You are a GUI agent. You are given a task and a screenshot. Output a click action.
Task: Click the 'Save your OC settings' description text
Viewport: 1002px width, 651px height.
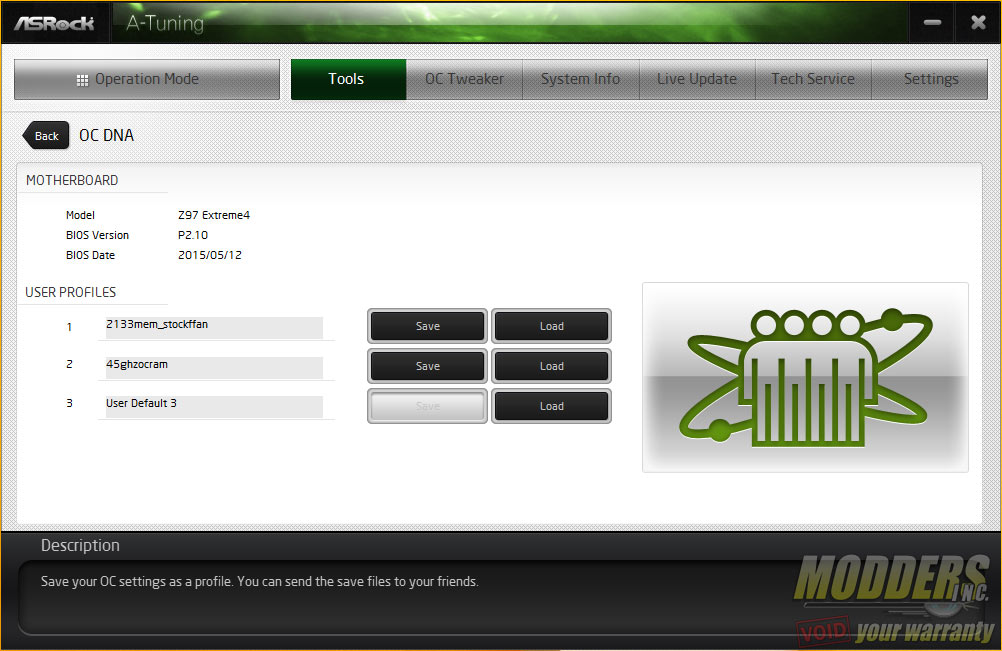click(x=259, y=581)
